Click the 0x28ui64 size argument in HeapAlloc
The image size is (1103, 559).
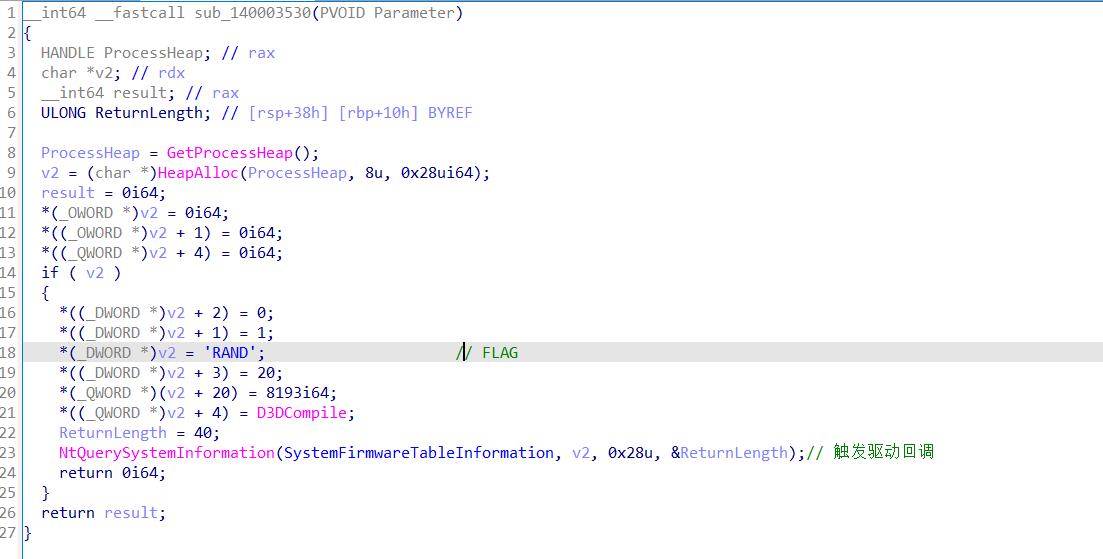click(x=443, y=173)
